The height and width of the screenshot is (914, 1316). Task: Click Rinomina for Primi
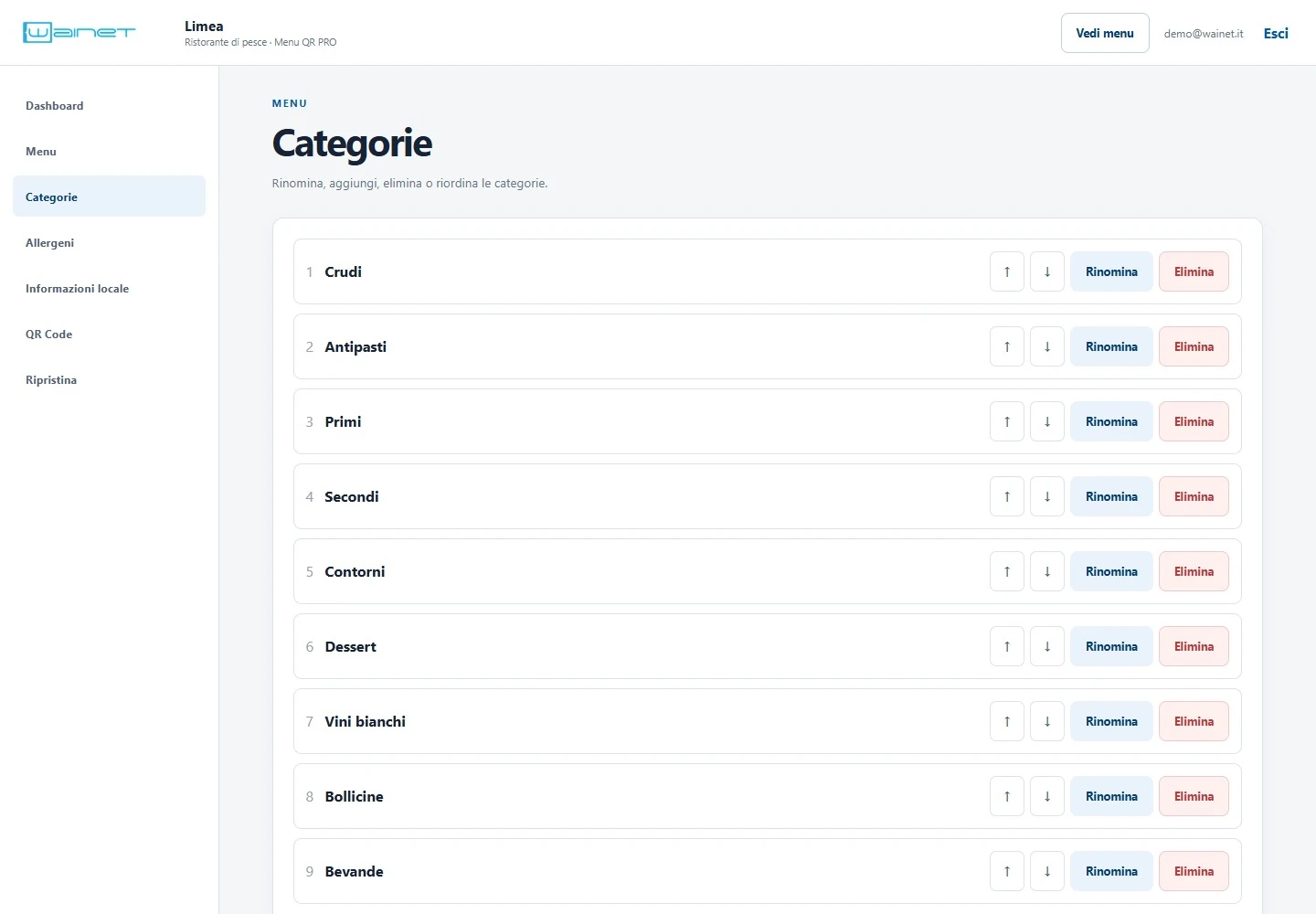click(1111, 421)
